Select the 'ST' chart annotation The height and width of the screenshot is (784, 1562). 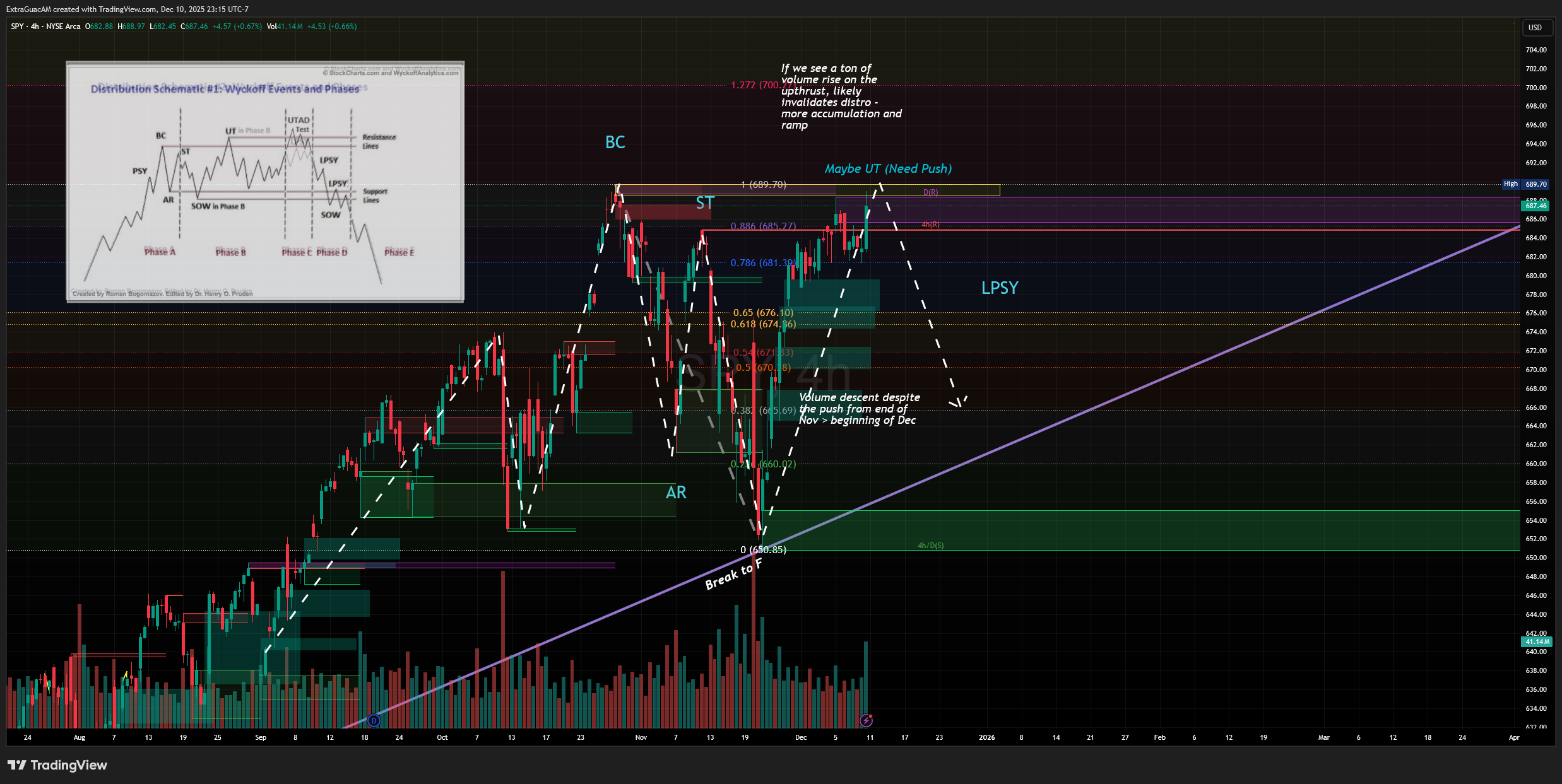(705, 203)
